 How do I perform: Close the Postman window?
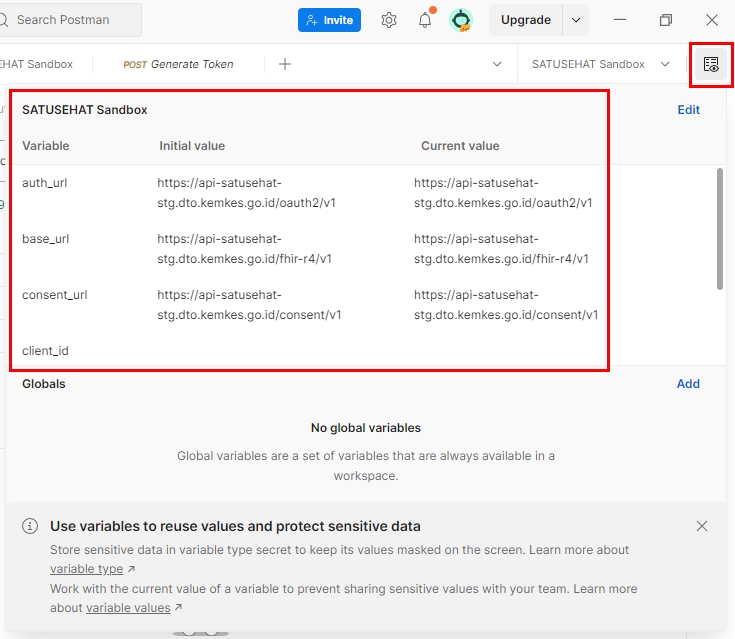(712, 20)
